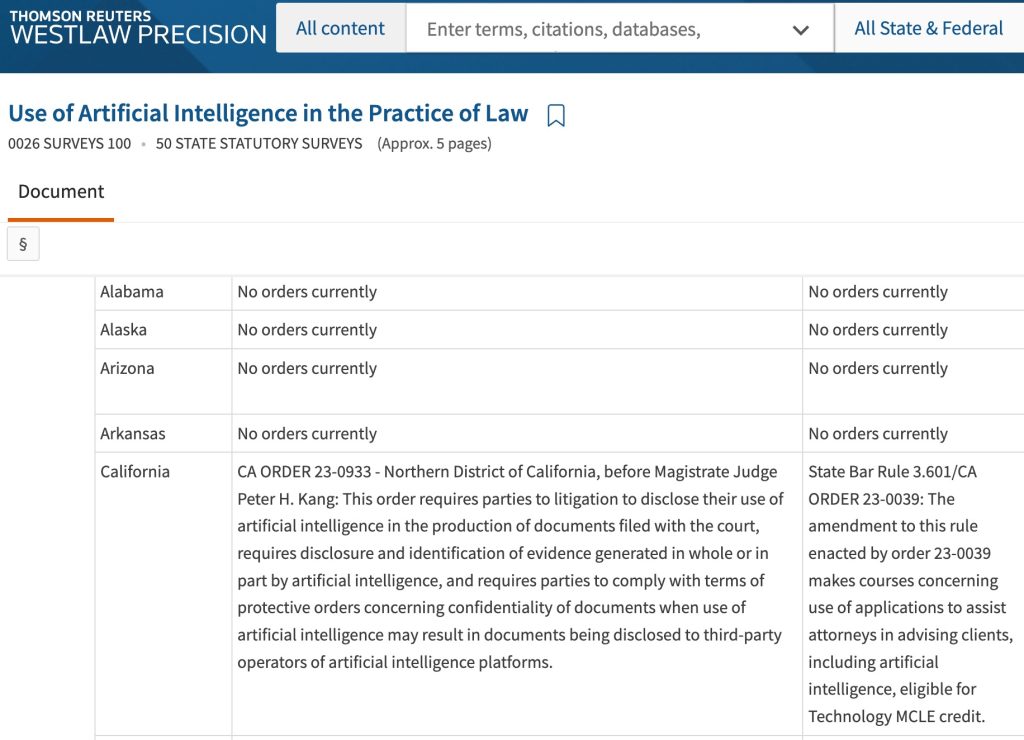
Task: Select the Arkansas row label
Action: click(x=133, y=434)
